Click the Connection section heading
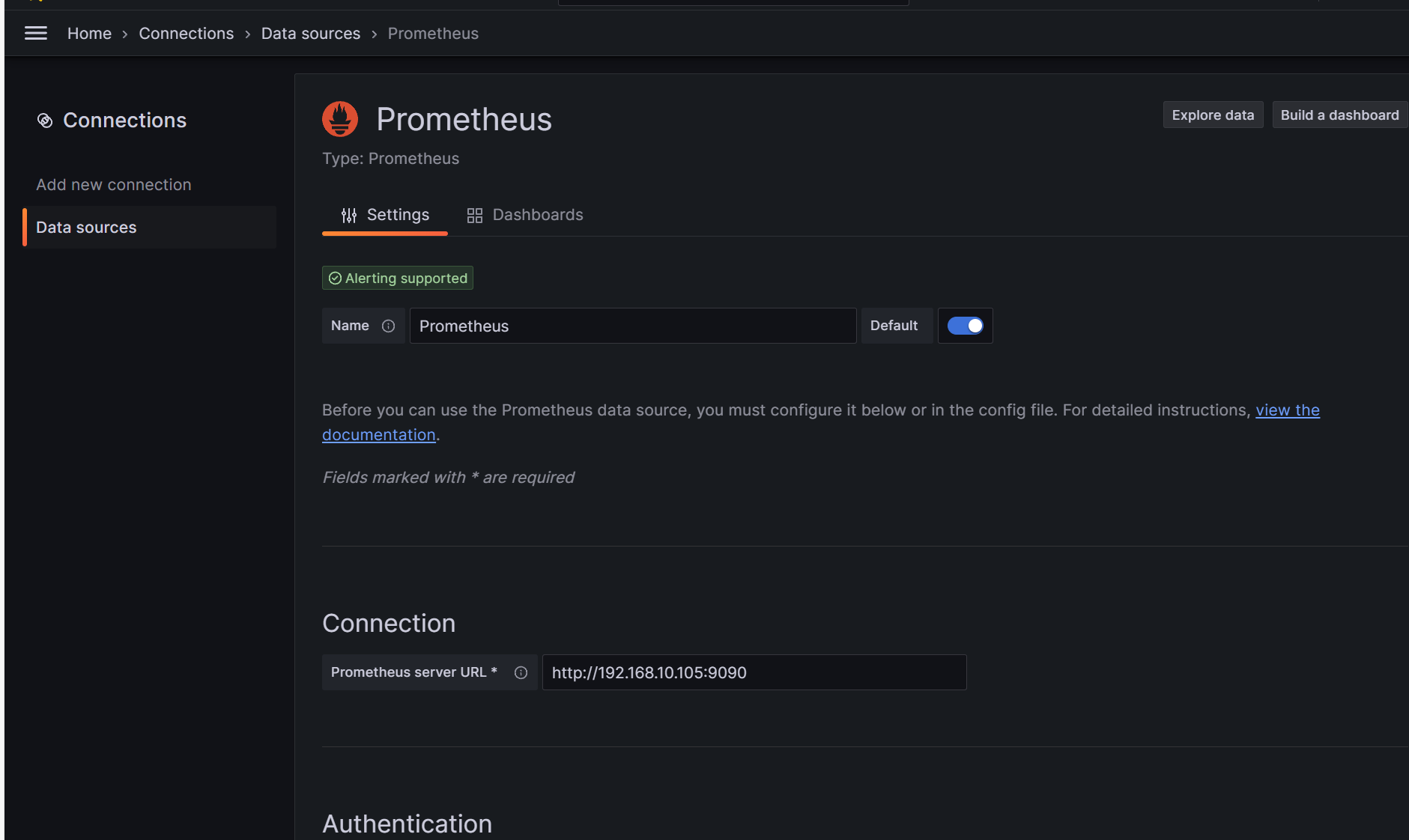 389,624
